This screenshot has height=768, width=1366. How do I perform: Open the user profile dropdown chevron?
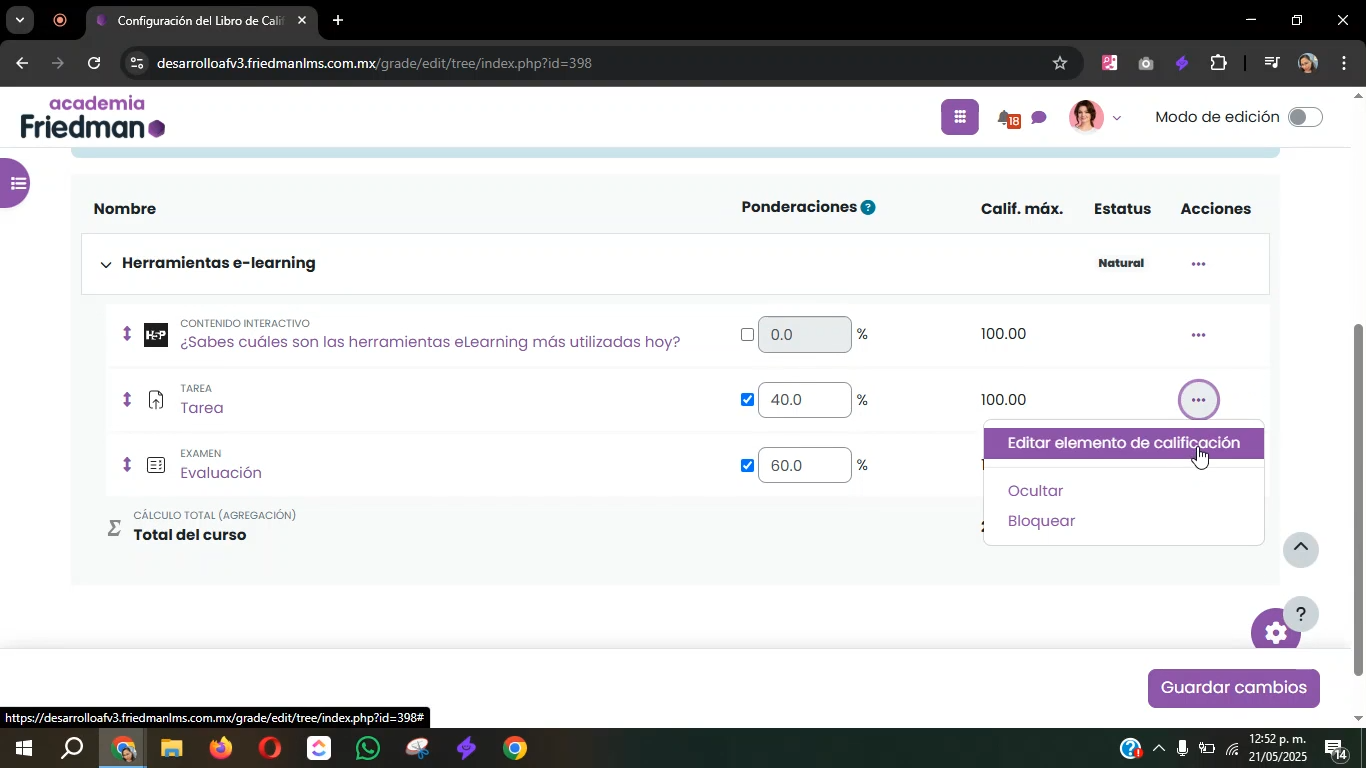[x=1117, y=118]
